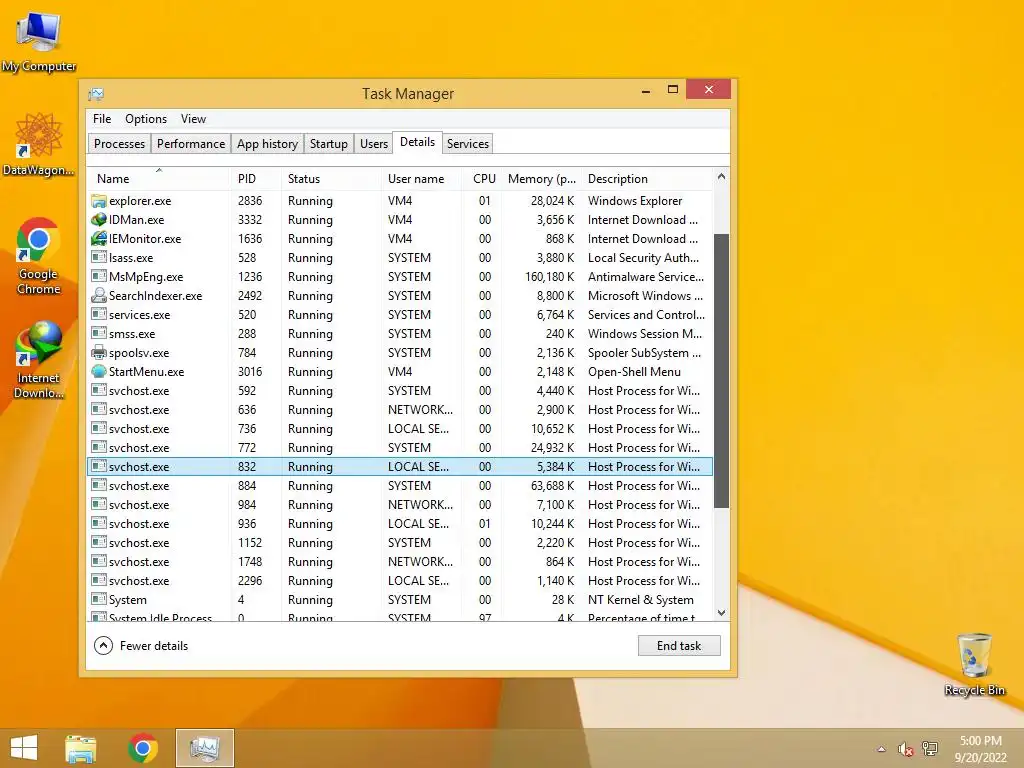
Task: Click the 160,180 K memory value
Action: 550,276
